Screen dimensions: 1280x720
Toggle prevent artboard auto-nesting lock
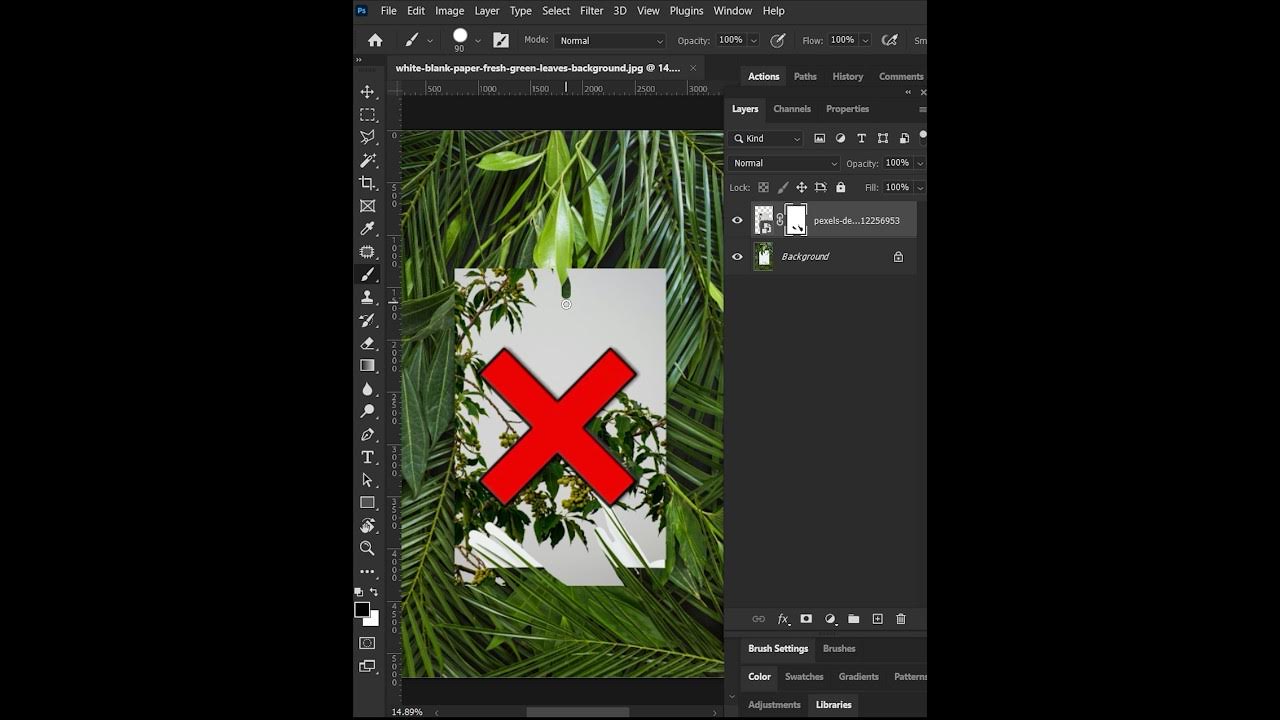(821, 187)
